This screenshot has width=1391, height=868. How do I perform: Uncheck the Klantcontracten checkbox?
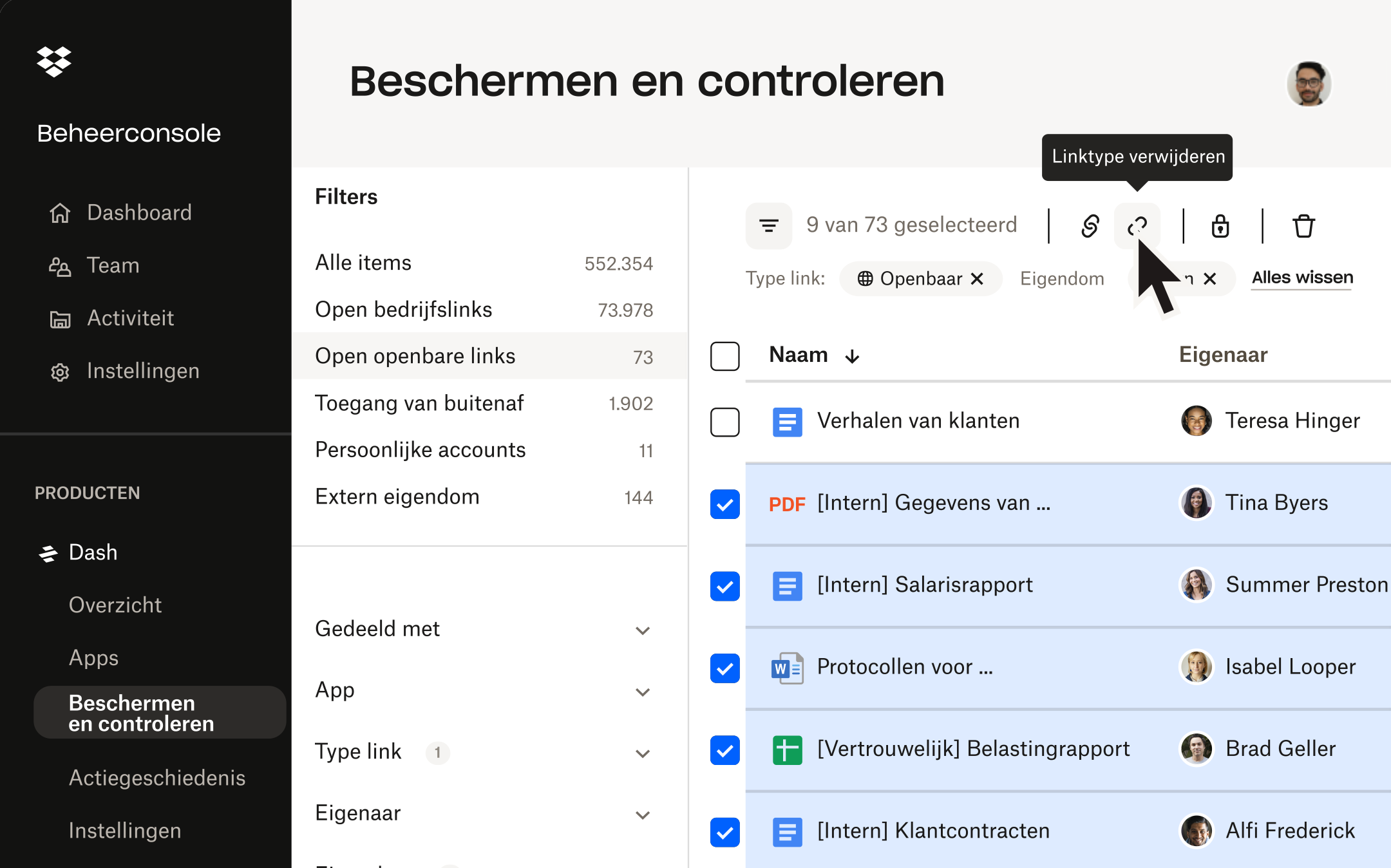click(724, 832)
